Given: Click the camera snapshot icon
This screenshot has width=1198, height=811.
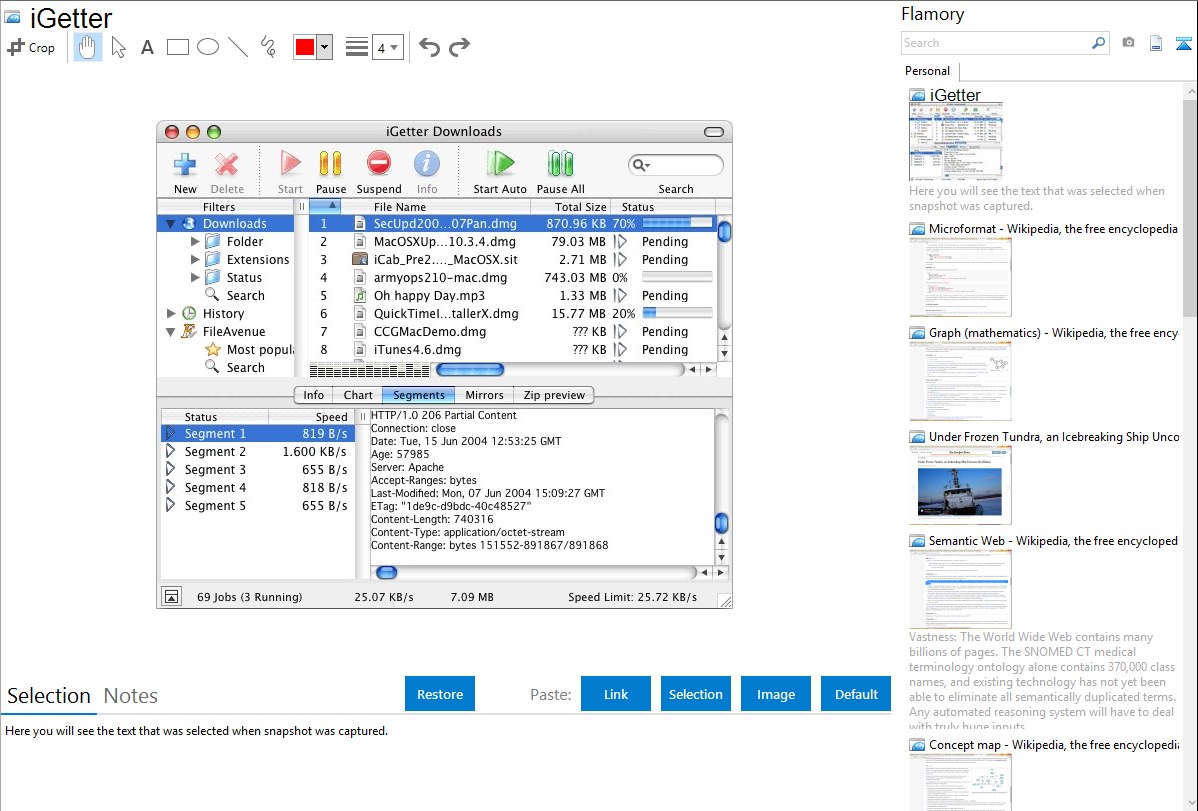Looking at the screenshot, I should point(1128,43).
